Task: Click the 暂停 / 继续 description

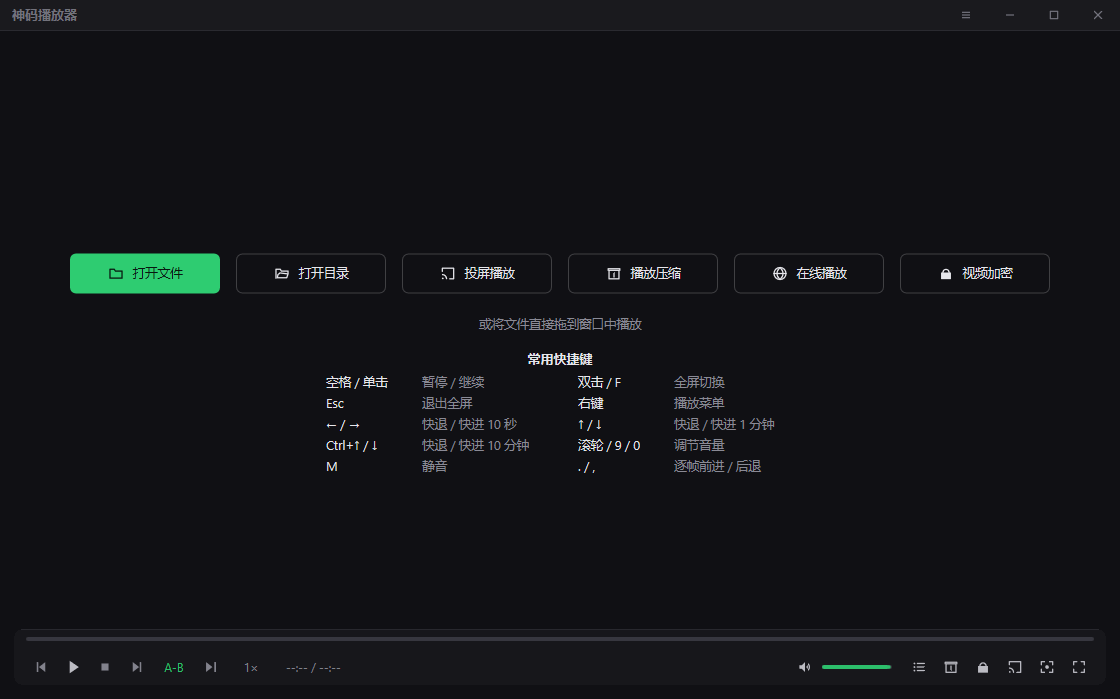Action: pos(453,383)
